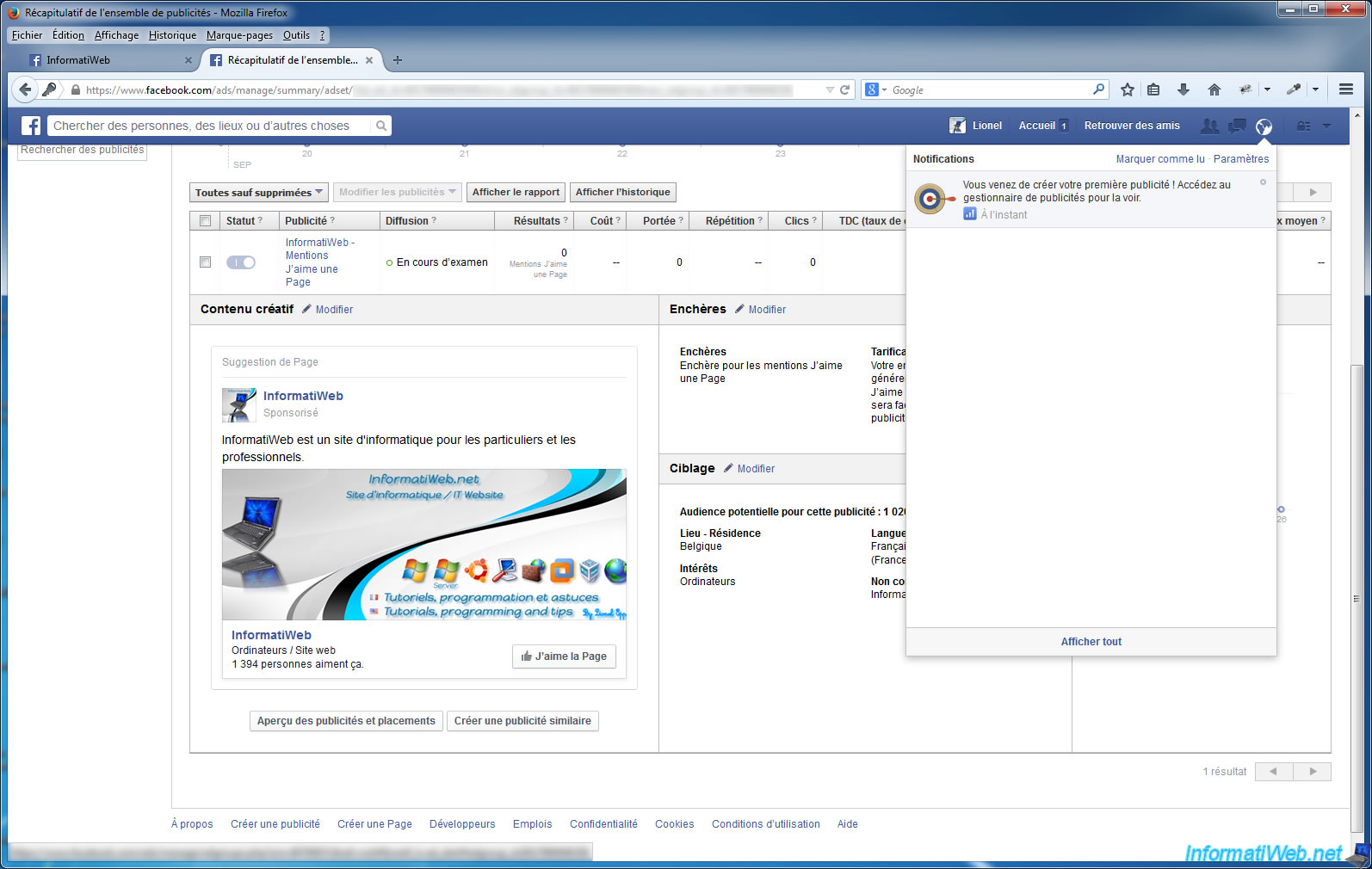Expand the Firebug icon dropdown arrow
The height and width of the screenshot is (869, 1372).
1267,89
